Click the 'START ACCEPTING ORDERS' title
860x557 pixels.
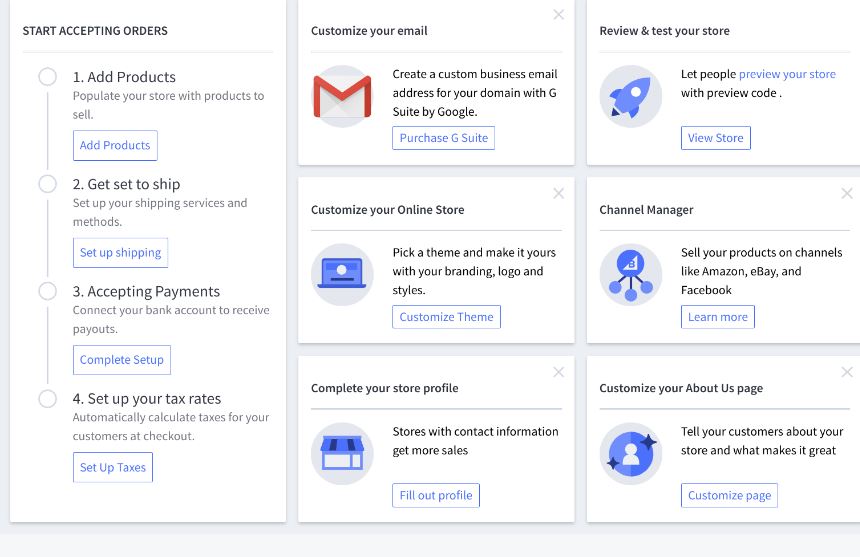(95, 31)
